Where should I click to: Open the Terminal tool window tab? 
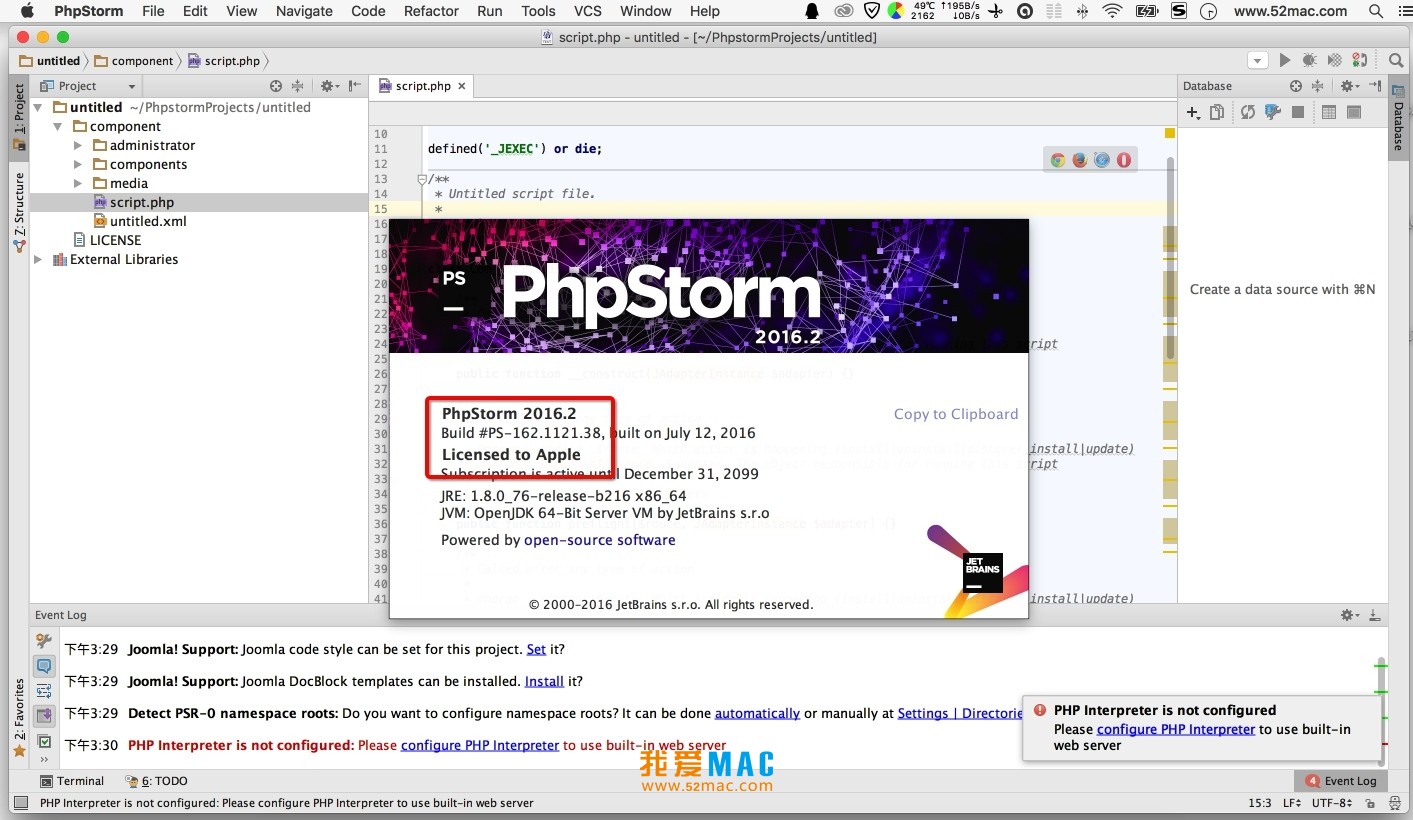(x=71, y=781)
